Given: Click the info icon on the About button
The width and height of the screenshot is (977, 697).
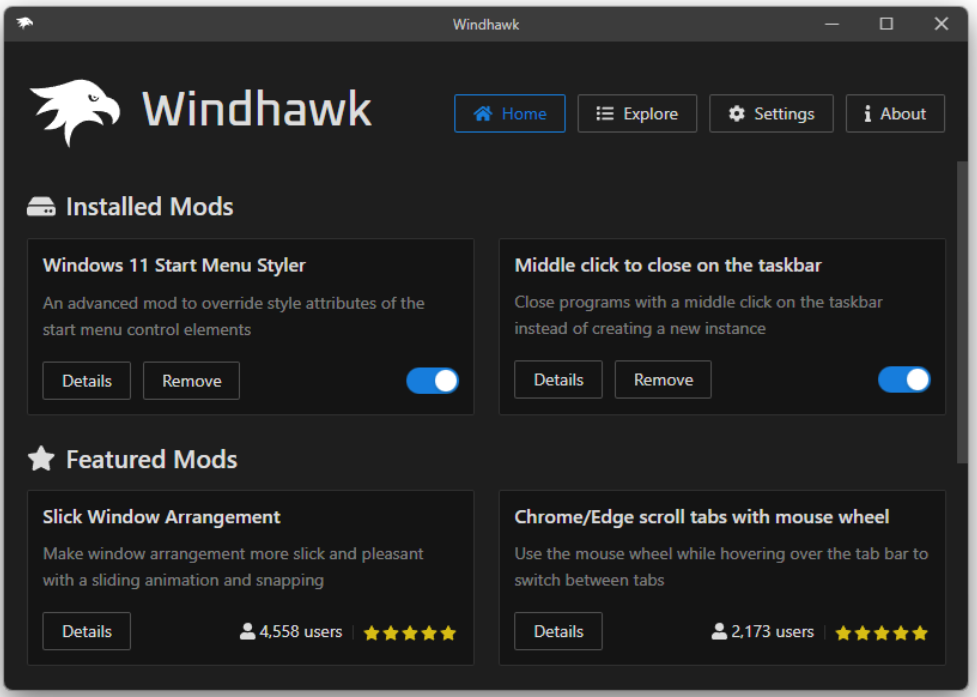Looking at the screenshot, I should 867,113.
